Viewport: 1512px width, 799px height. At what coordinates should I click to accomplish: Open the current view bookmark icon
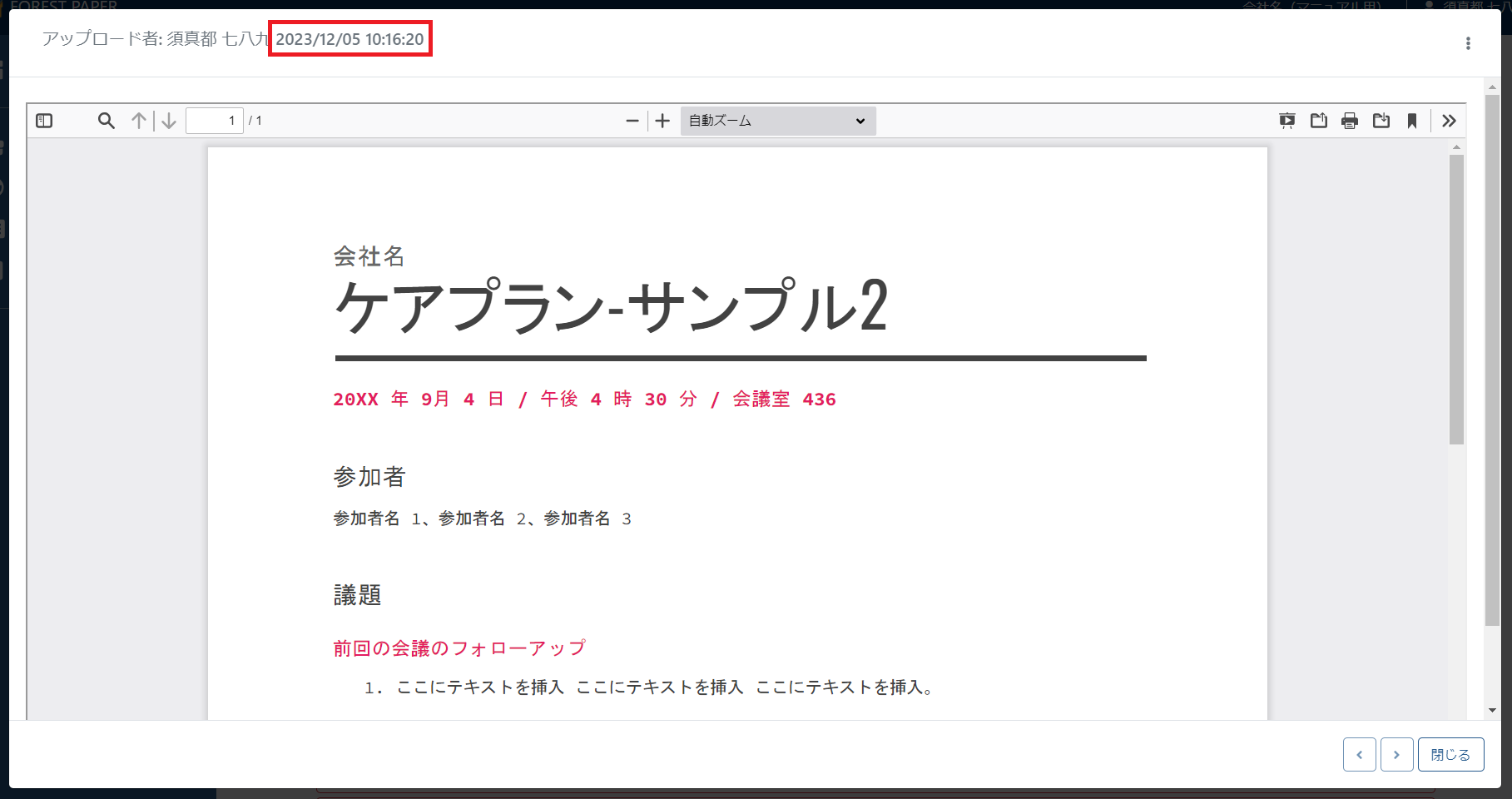click(x=1411, y=121)
